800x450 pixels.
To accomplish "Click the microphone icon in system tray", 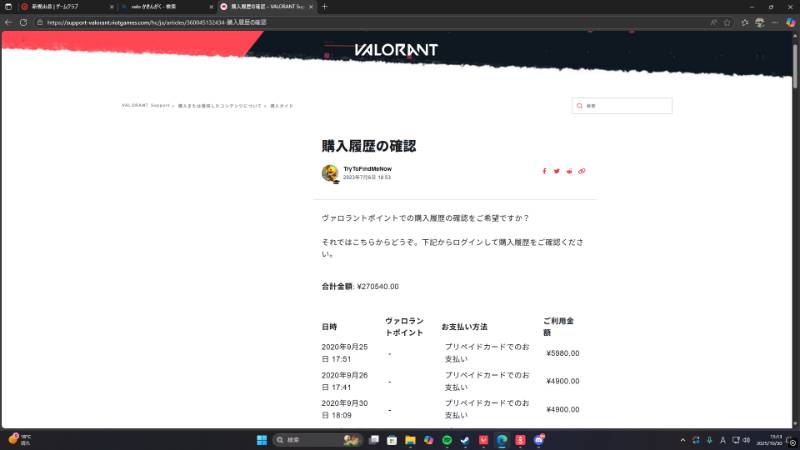I will point(710,440).
